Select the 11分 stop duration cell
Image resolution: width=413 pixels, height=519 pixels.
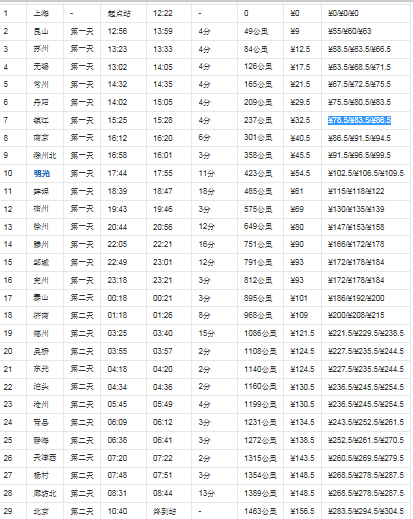pos(207,173)
